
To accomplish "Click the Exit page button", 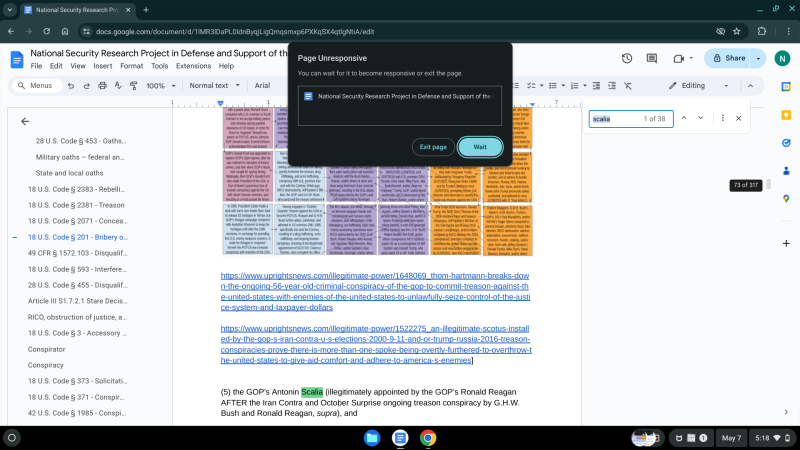I will 433,147.
